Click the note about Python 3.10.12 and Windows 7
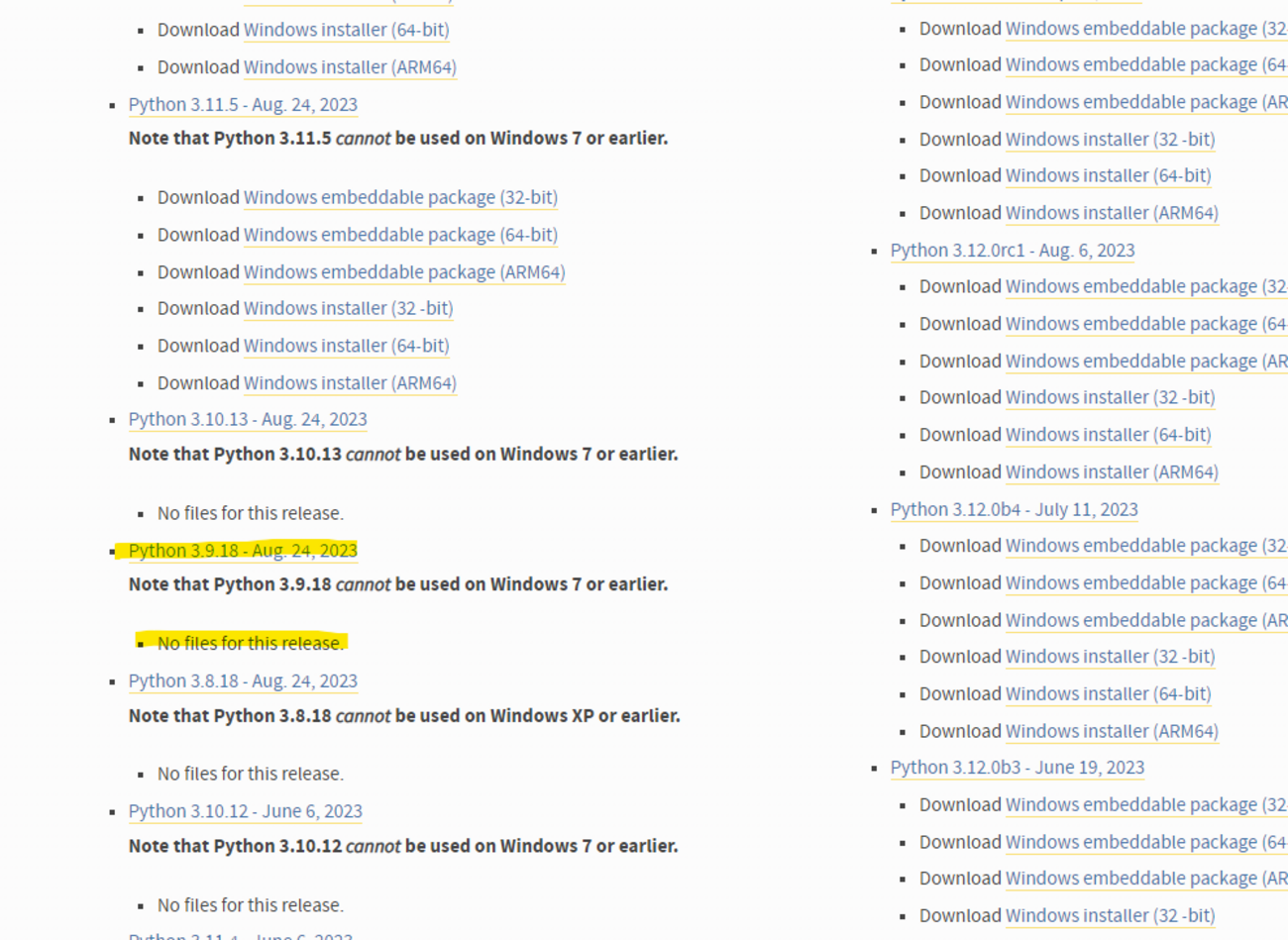 403,847
